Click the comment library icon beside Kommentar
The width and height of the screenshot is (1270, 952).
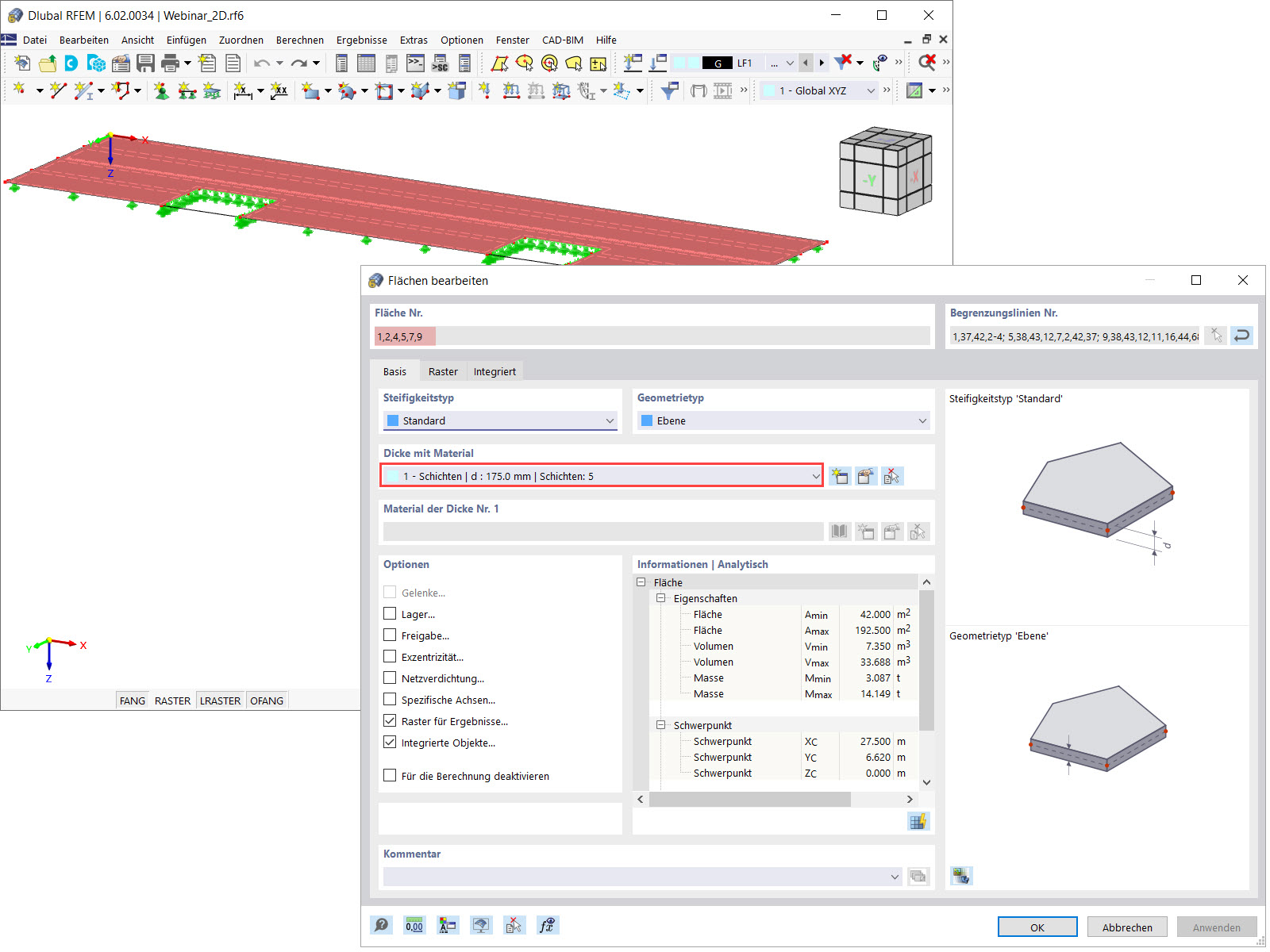pyautogui.click(x=918, y=877)
